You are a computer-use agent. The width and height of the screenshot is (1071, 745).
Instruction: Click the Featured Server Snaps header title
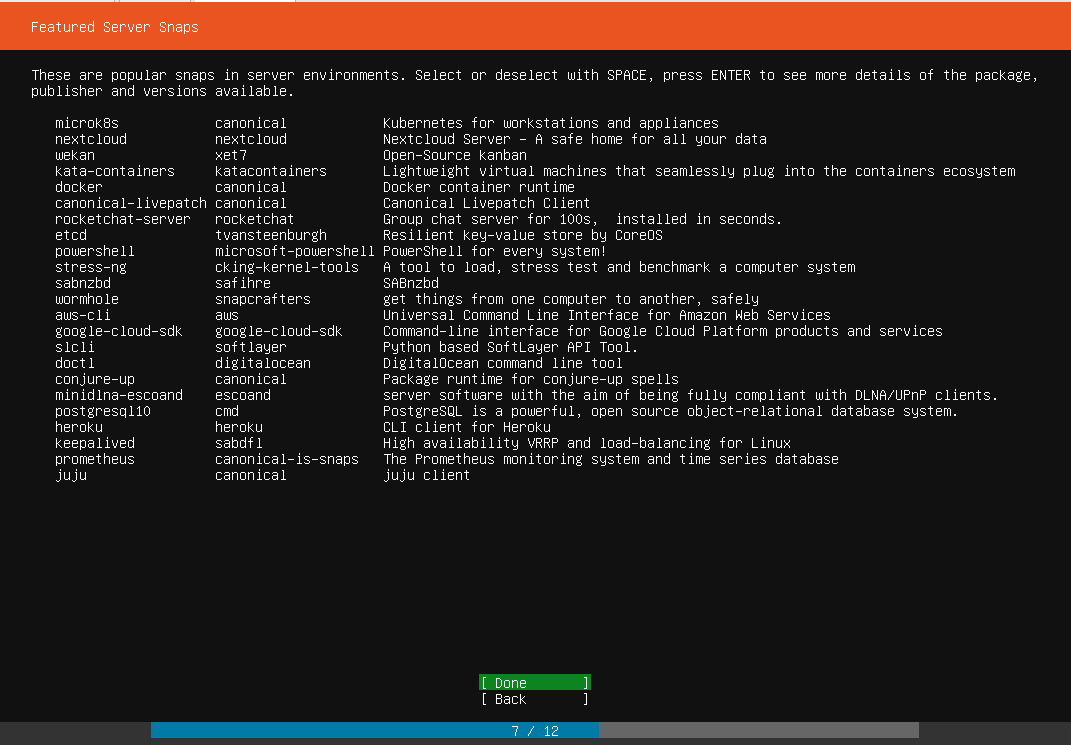pyautogui.click(x=115, y=27)
